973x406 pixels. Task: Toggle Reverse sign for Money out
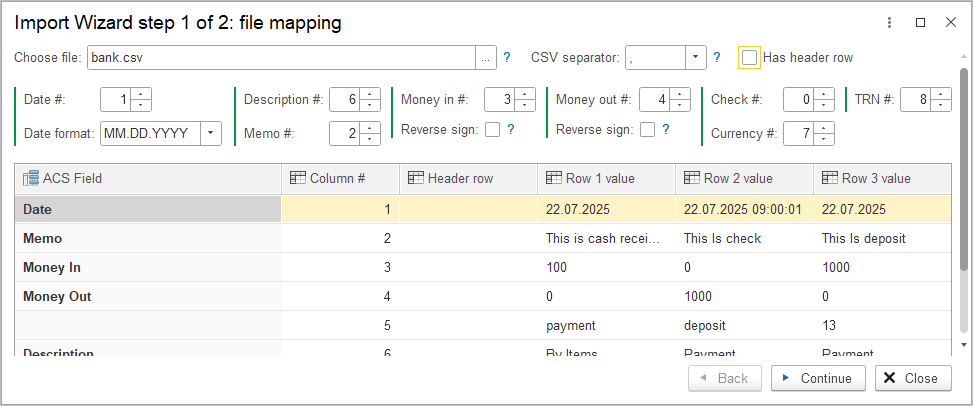point(647,129)
